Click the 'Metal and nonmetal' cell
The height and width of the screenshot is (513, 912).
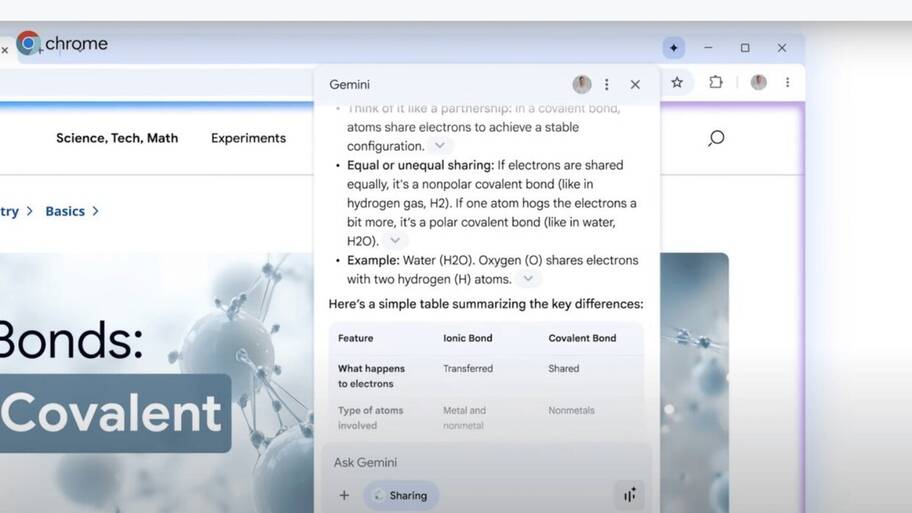point(464,418)
